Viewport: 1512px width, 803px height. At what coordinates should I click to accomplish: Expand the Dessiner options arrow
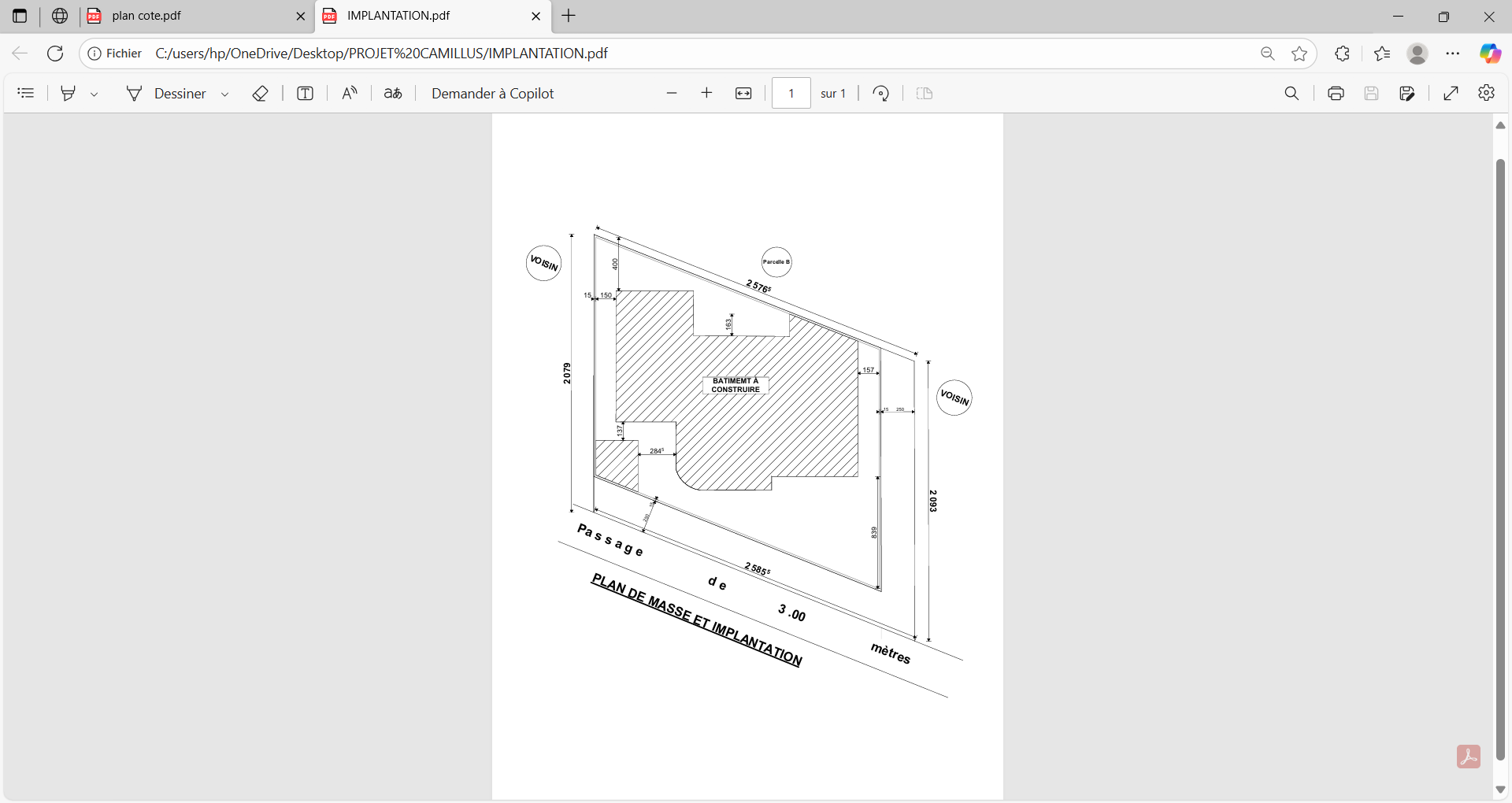pos(225,94)
